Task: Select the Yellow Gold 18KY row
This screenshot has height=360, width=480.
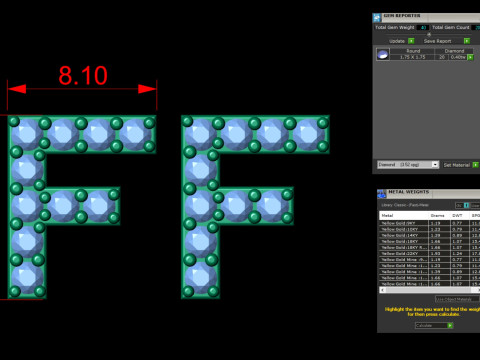Action: [429, 241]
